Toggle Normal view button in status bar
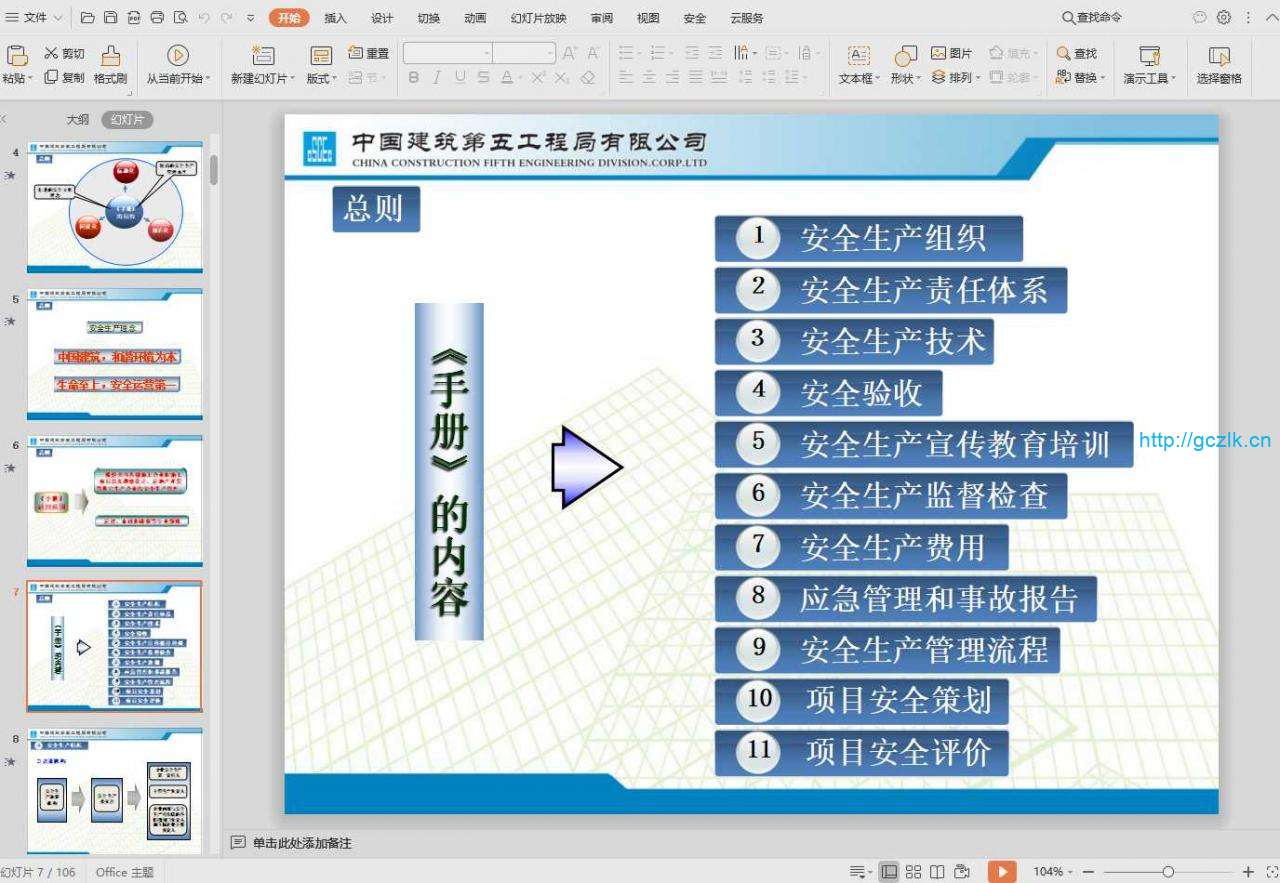This screenshot has width=1280, height=883. point(888,871)
